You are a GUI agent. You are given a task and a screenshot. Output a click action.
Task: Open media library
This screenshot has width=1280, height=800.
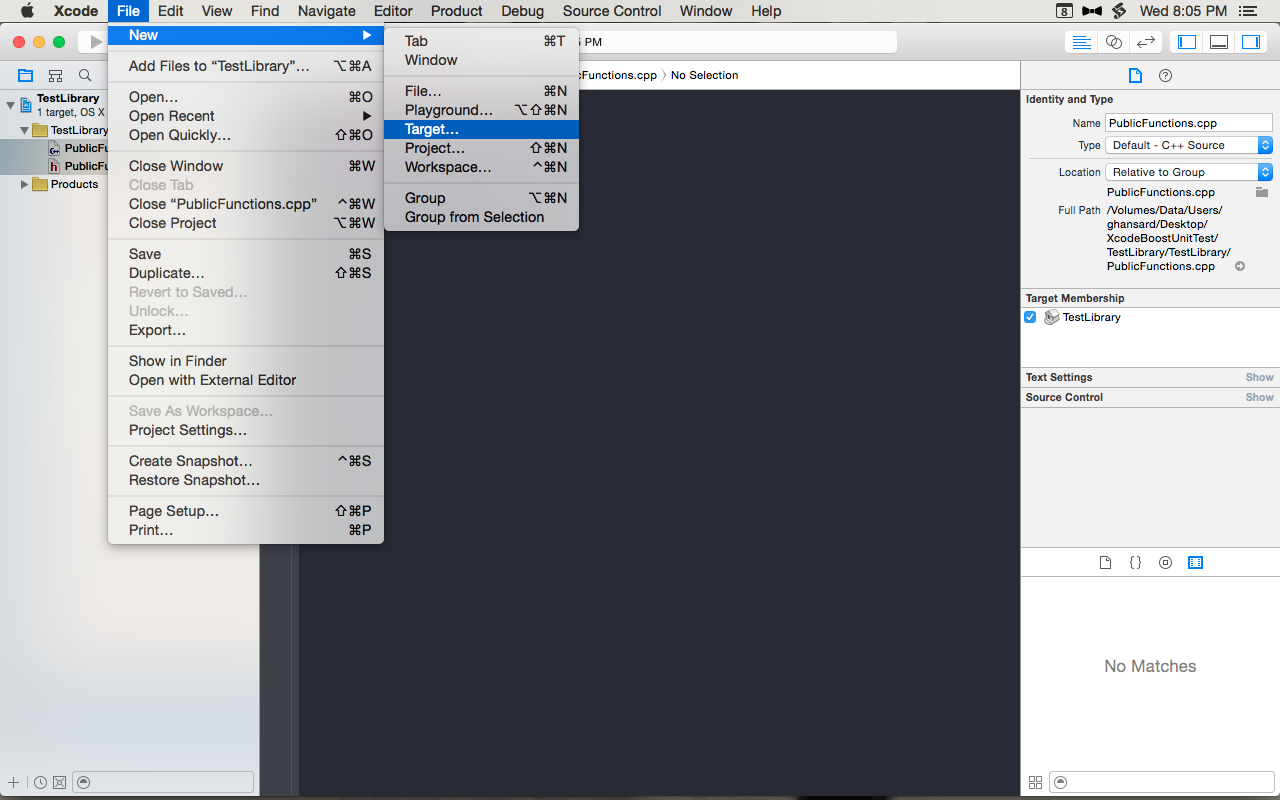tap(1195, 563)
